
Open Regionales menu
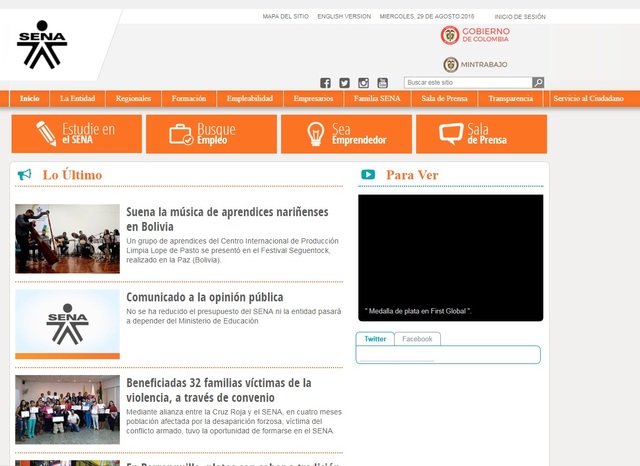pyautogui.click(x=133, y=98)
